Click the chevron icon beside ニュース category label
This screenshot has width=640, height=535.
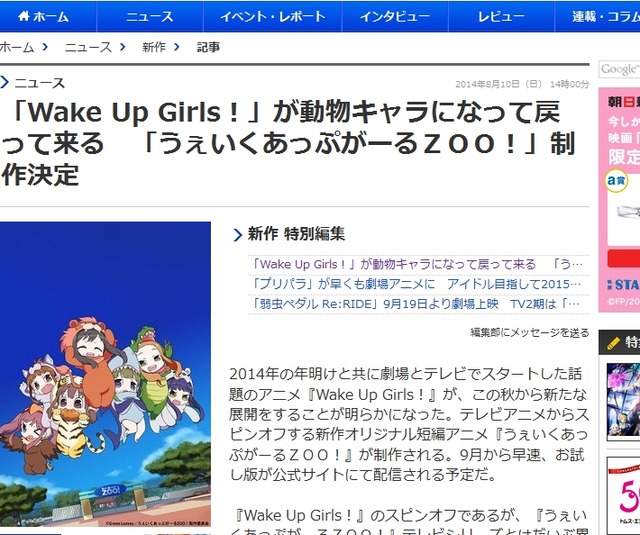(4, 82)
